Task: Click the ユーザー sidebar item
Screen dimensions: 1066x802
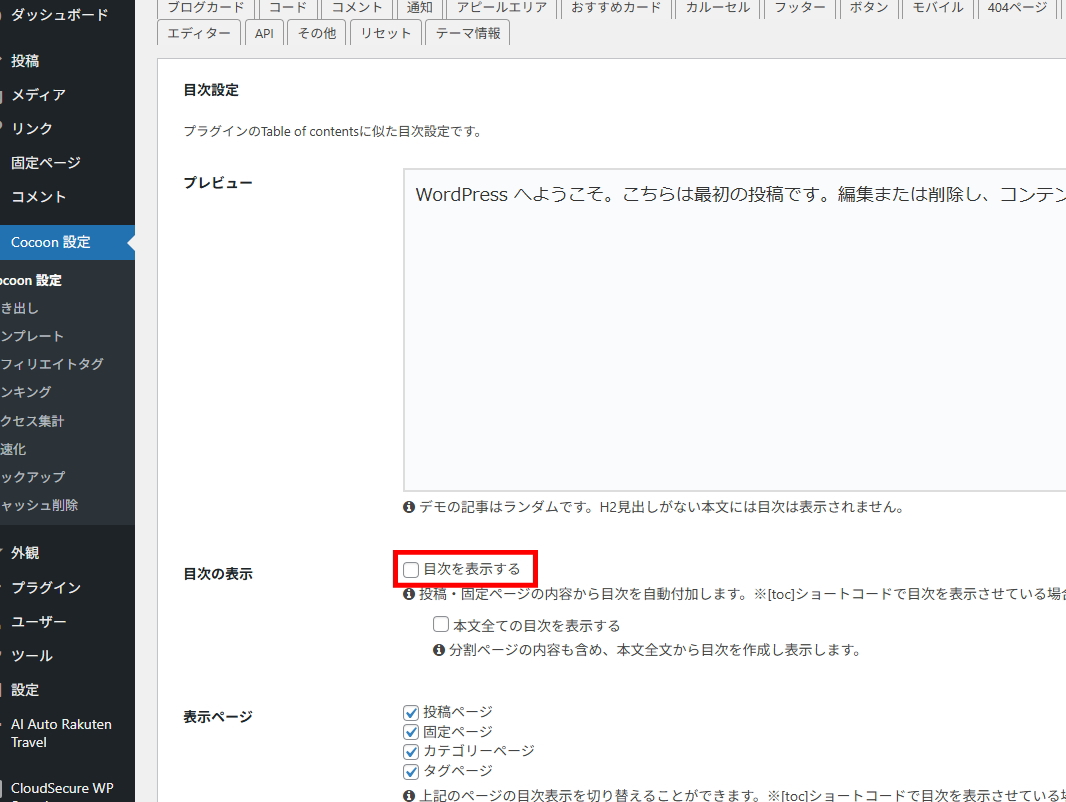Action: coord(39,622)
